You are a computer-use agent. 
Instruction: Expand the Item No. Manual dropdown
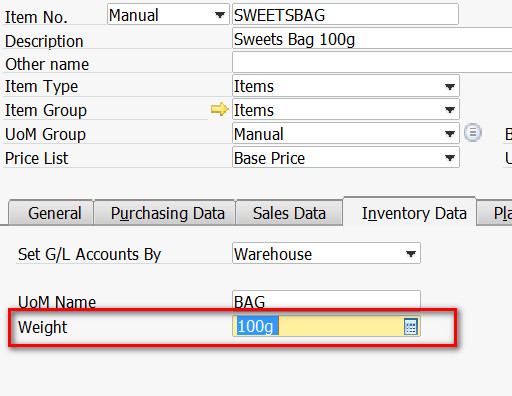(219, 15)
